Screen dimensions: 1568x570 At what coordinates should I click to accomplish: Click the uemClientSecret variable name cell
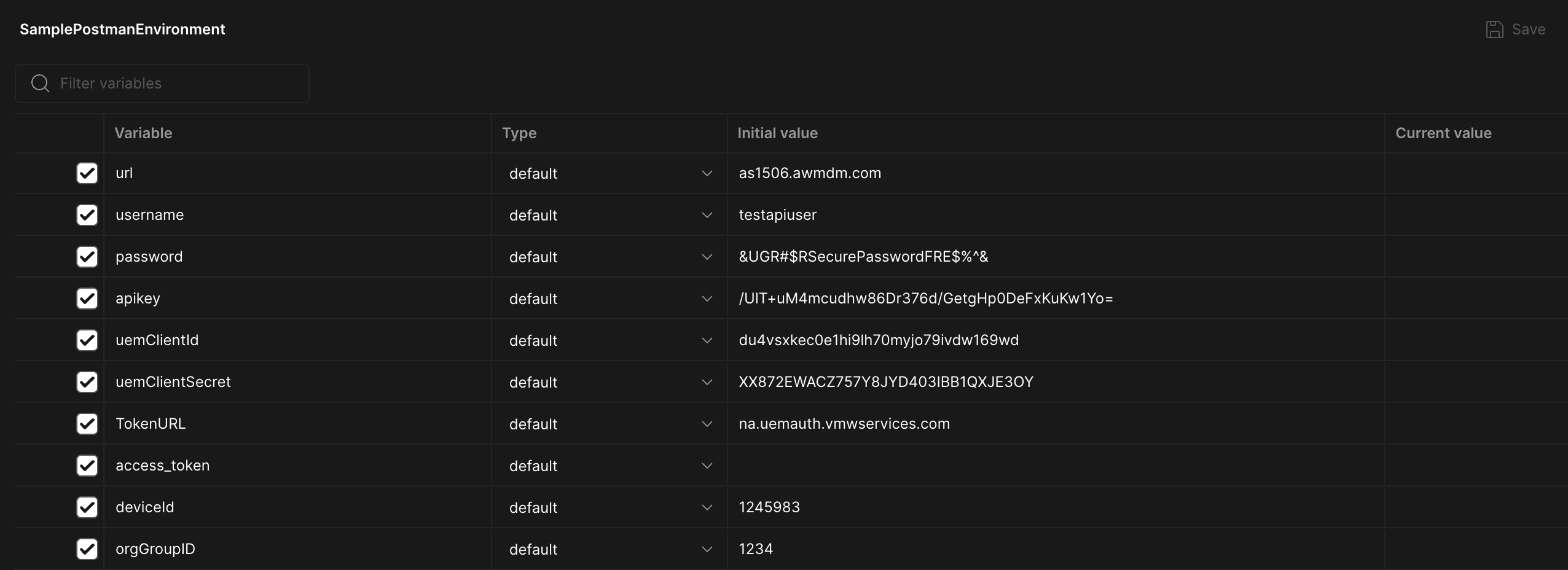pyautogui.click(x=297, y=382)
